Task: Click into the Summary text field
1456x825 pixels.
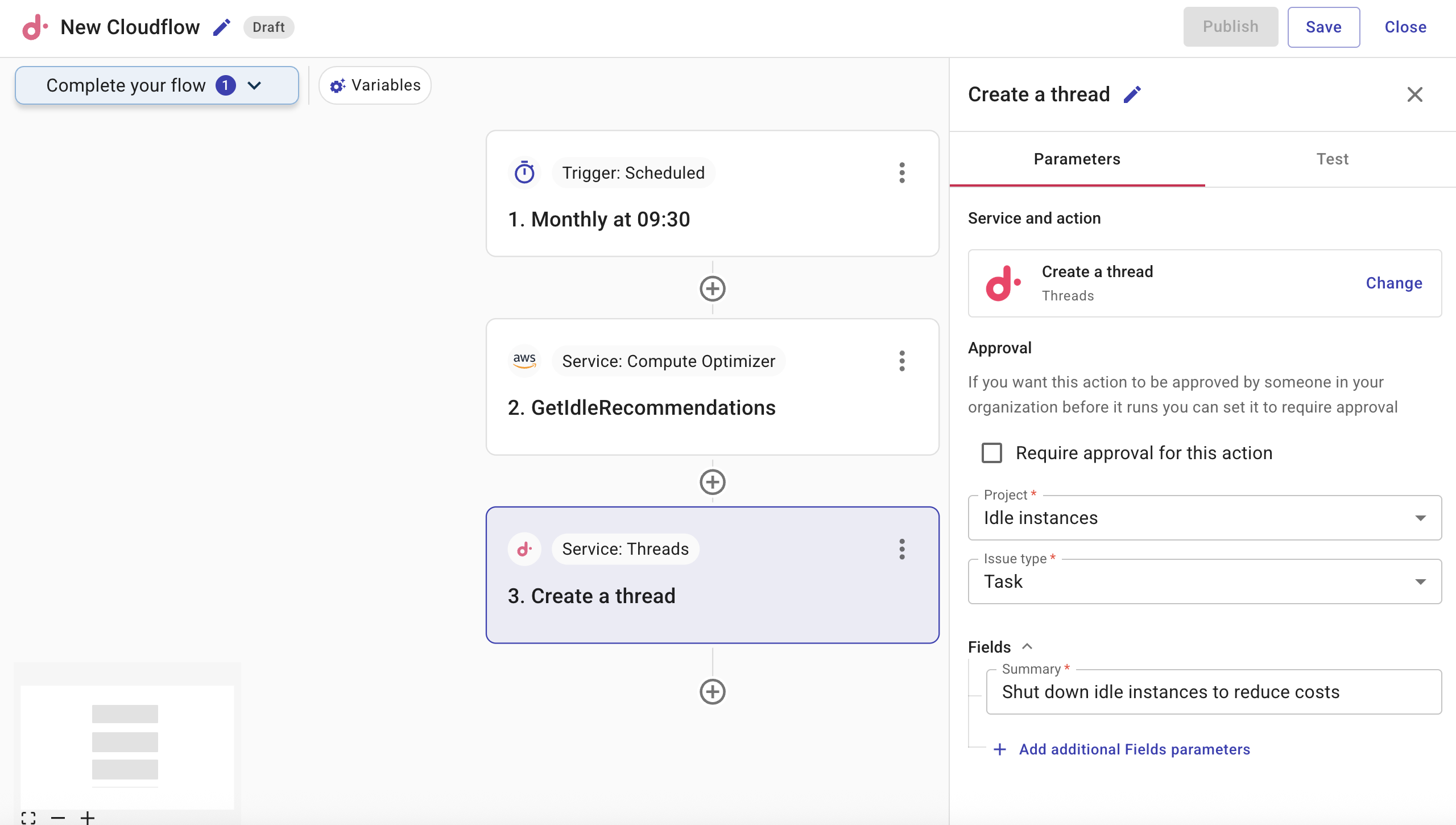Action: [1213, 692]
